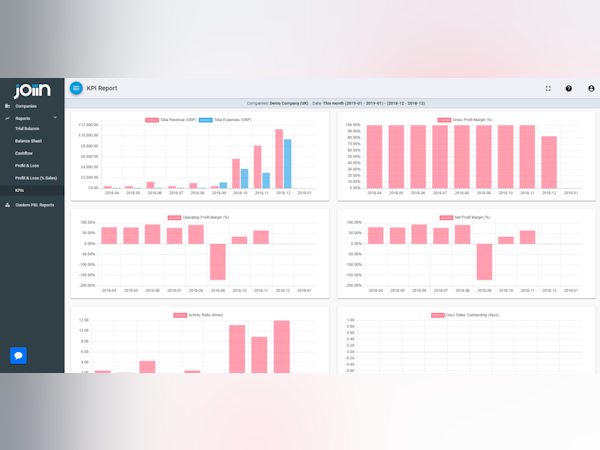
Task: Toggle Operating Profit Margin legend swatch
Action: pyautogui.click(x=174, y=218)
